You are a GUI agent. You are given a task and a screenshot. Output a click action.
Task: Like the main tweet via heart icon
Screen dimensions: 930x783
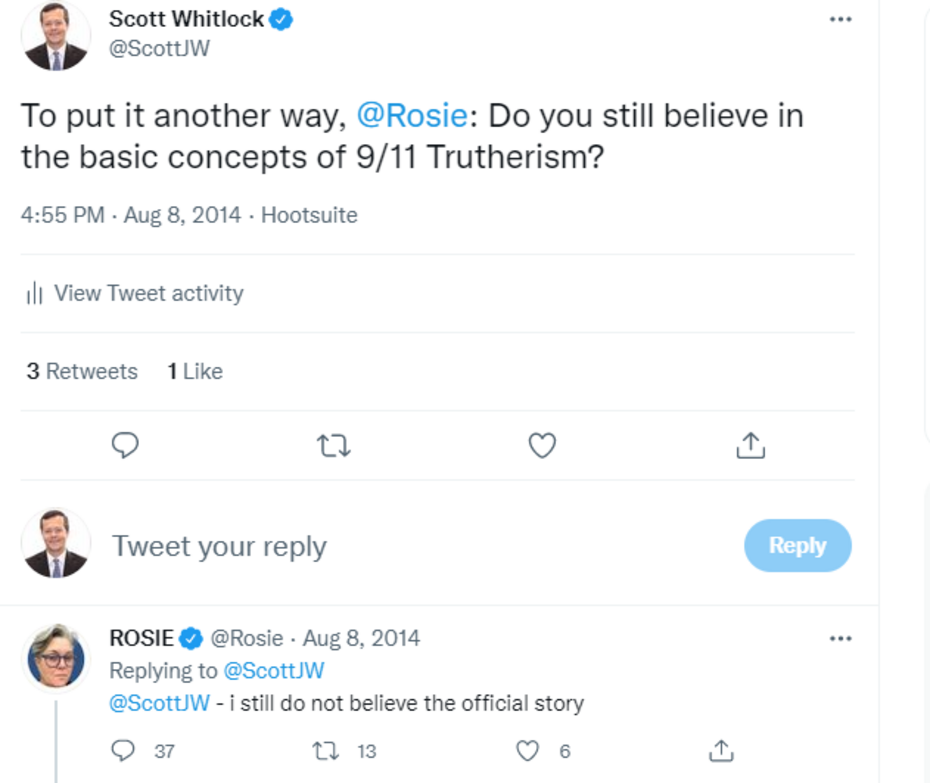(542, 446)
